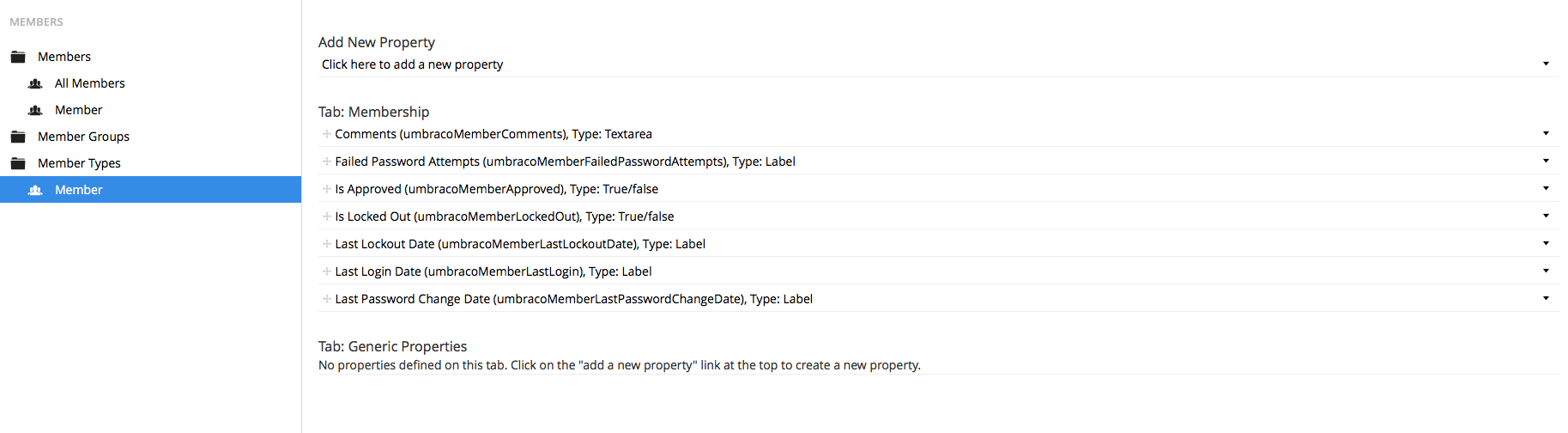Open the Member Groups folder icon
Screen dimensions: 1568x433
click(x=18, y=137)
